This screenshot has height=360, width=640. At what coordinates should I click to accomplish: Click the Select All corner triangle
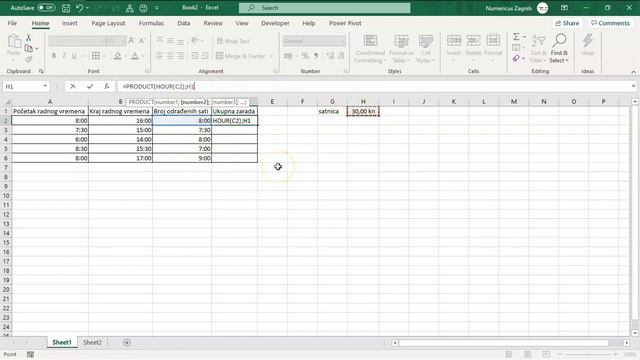7,102
